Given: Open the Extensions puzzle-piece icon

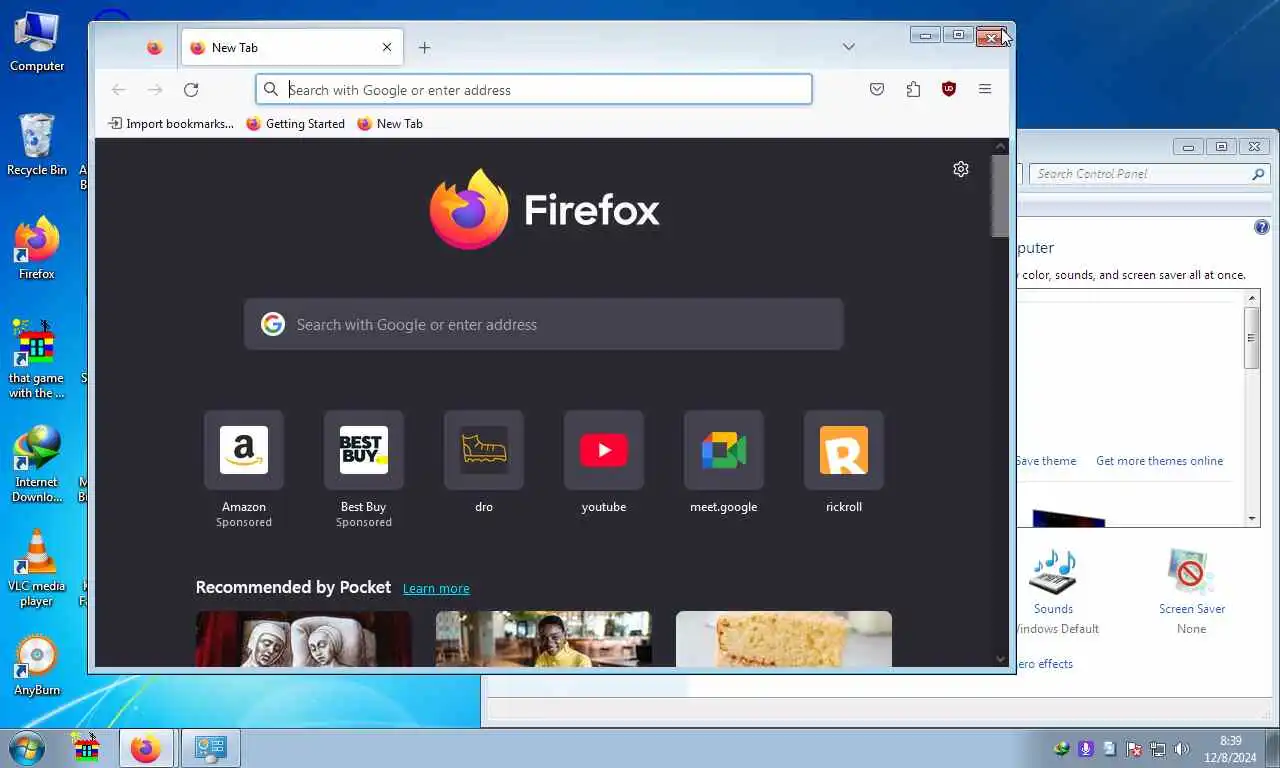Looking at the screenshot, I should coord(913,89).
